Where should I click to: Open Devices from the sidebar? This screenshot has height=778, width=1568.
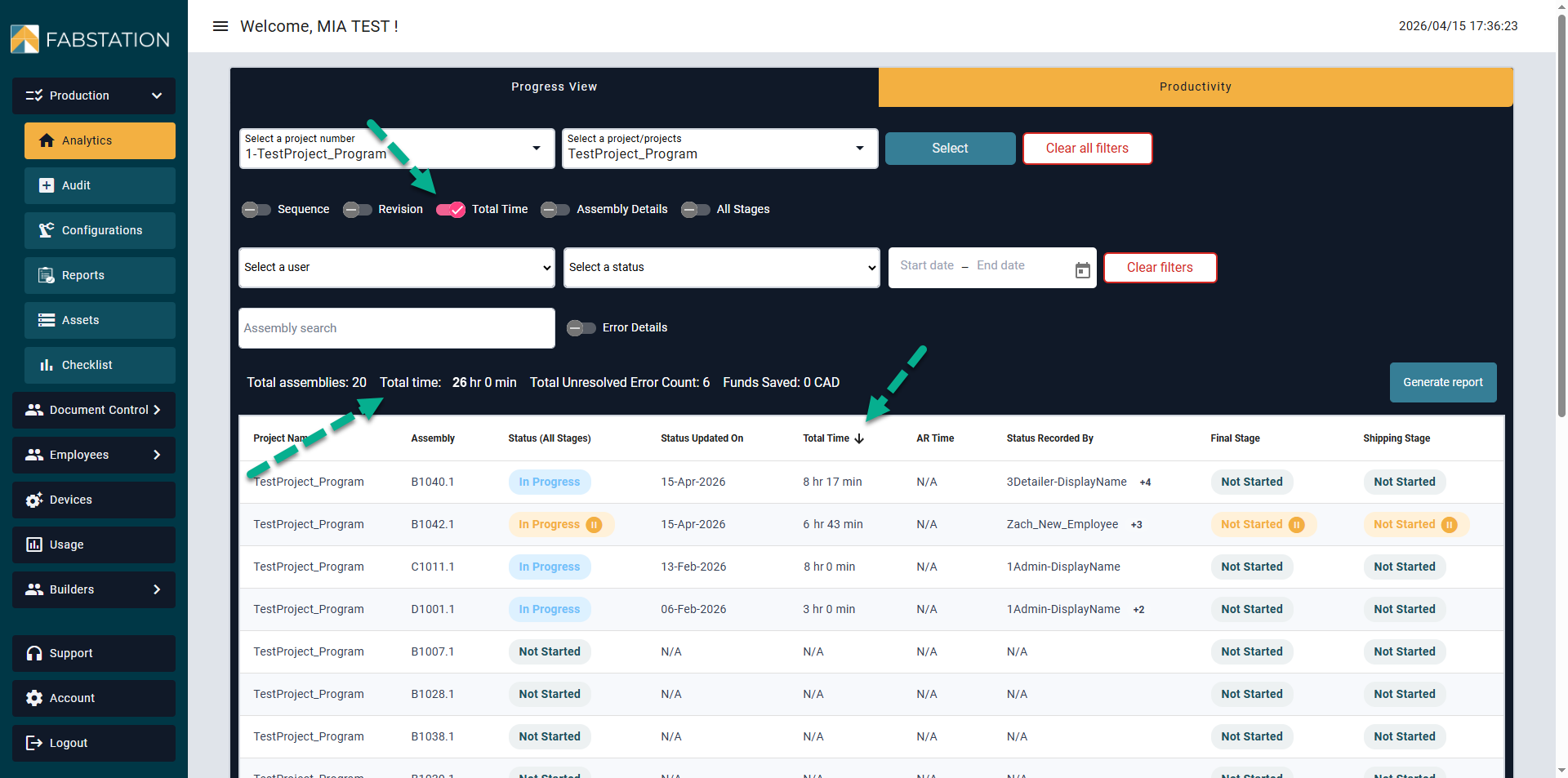(94, 500)
